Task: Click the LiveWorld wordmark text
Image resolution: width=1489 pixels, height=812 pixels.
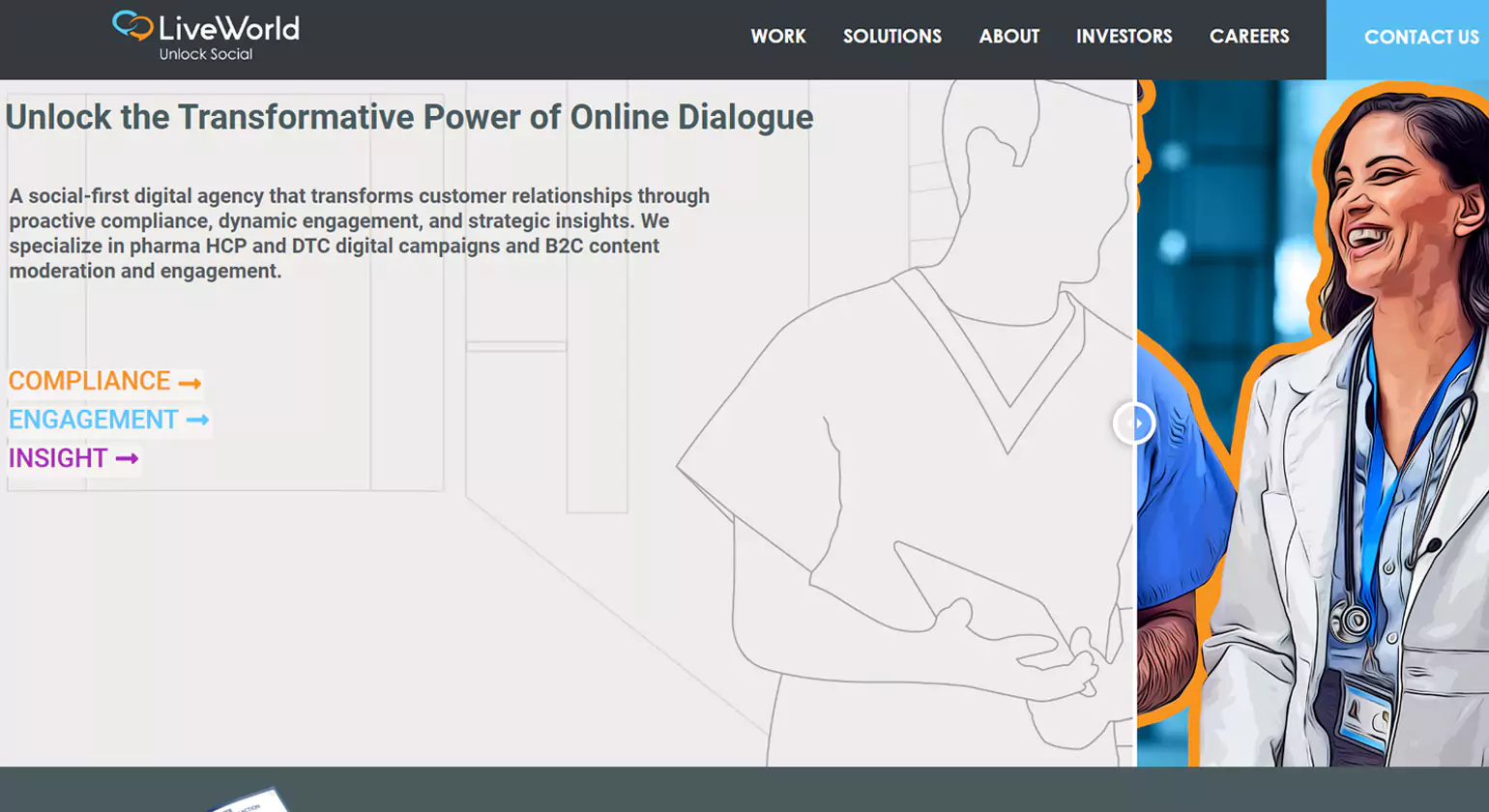Action: pos(229,28)
